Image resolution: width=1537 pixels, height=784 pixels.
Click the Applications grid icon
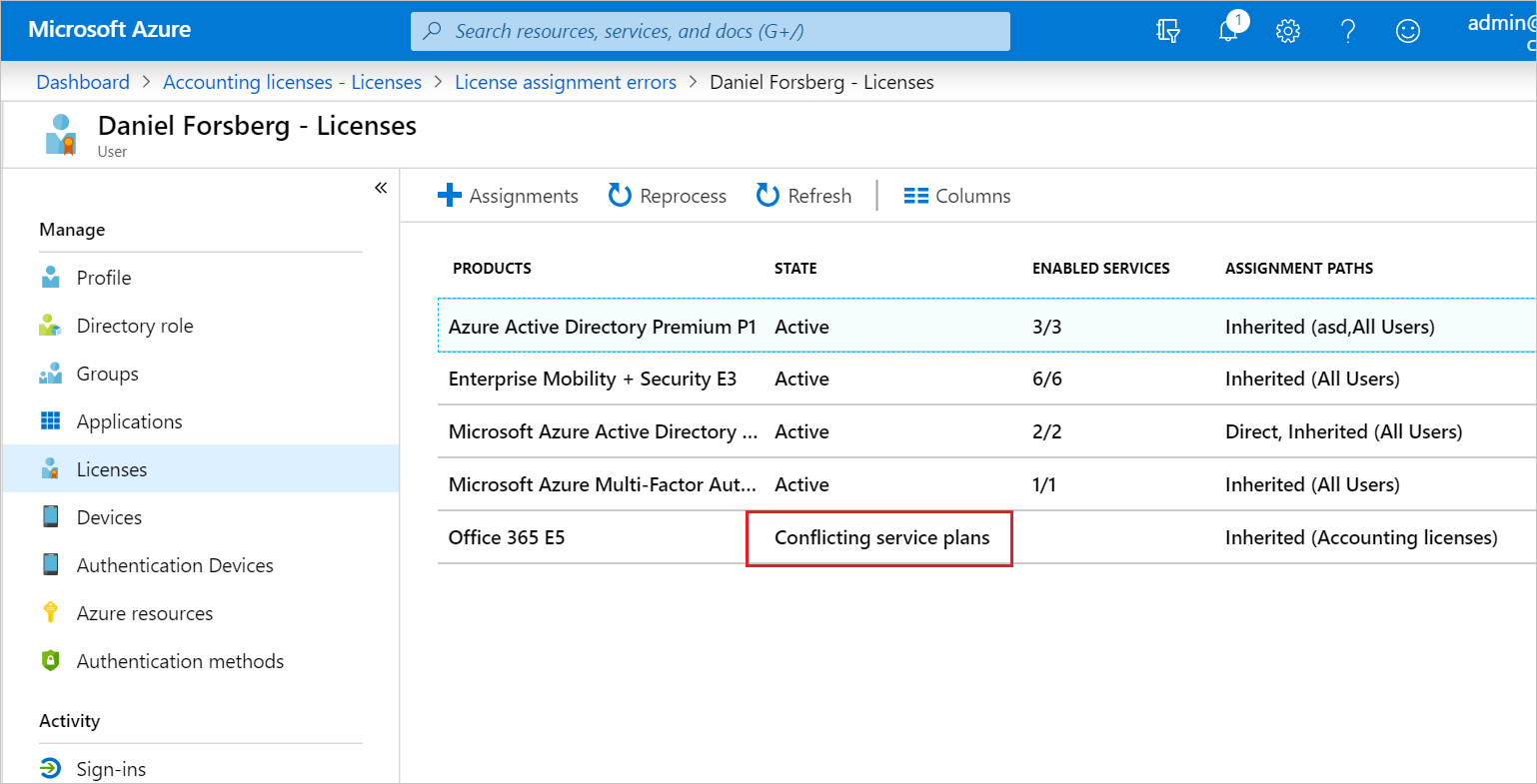(x=51, y=421)
